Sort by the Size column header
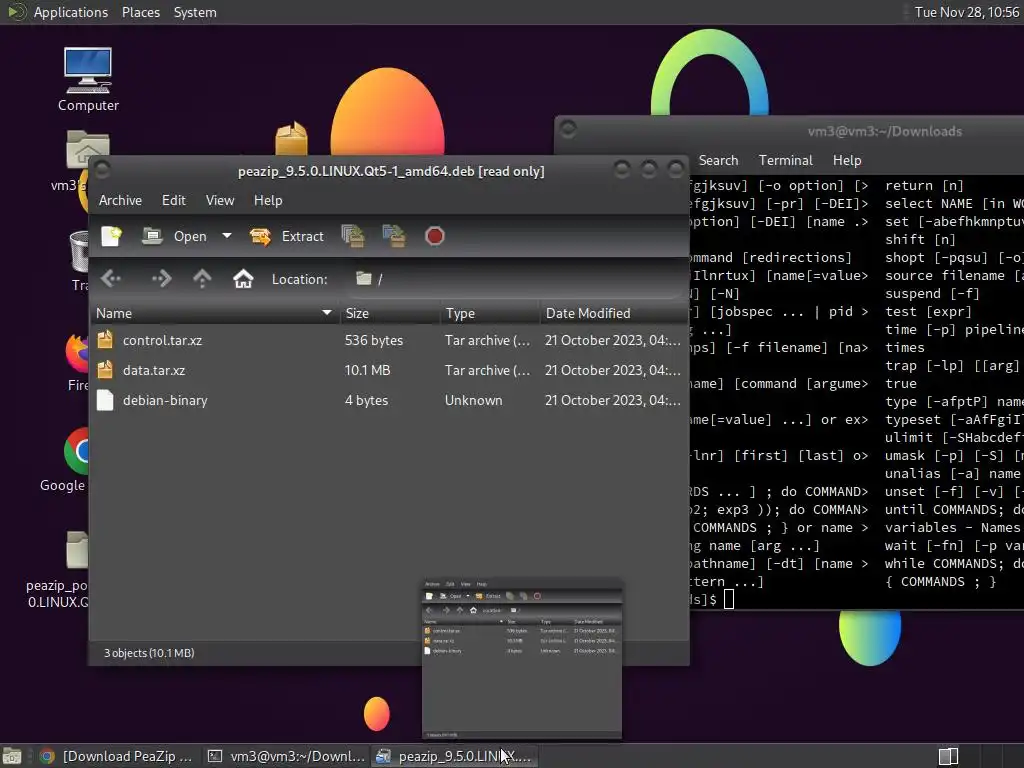This screenshot has width=1024, height=768. tap(390, 313)
